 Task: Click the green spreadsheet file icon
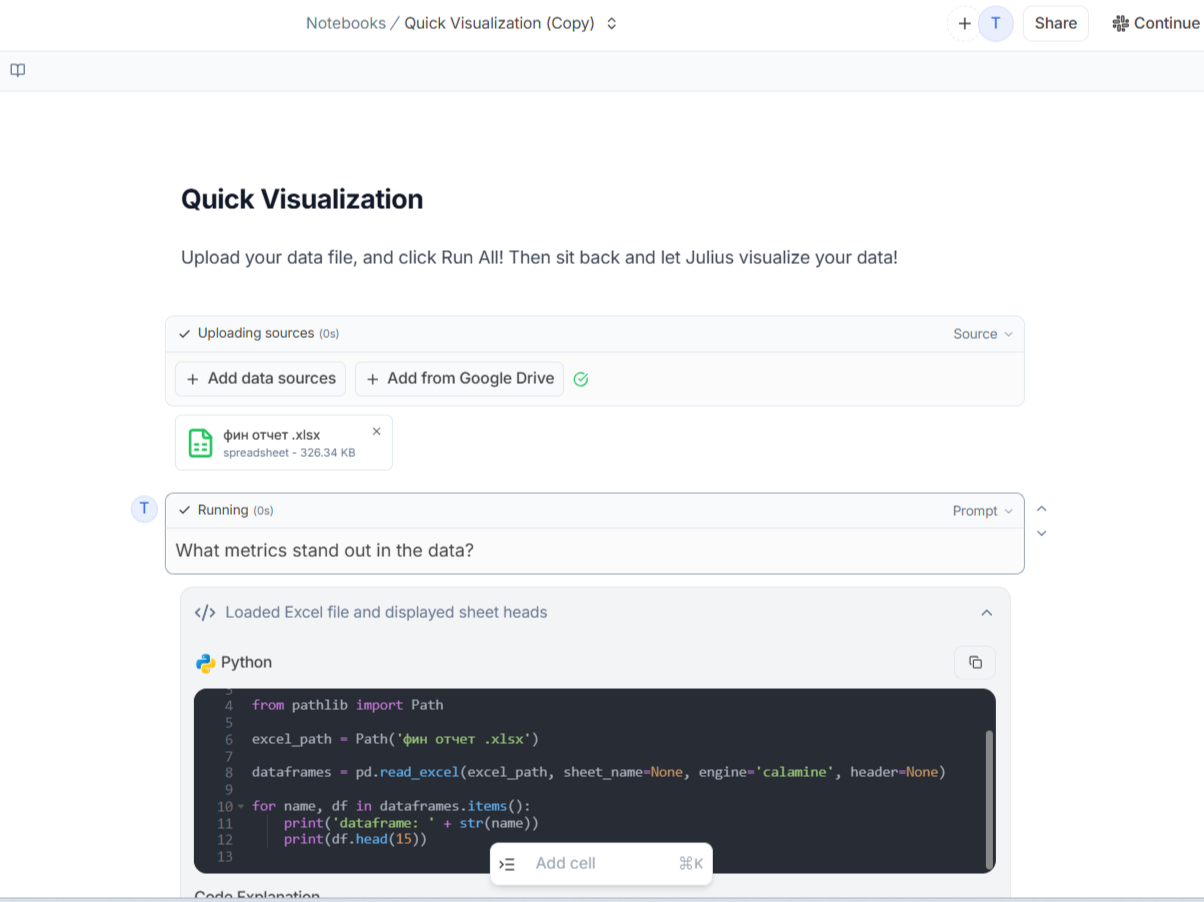pos(201,443)
